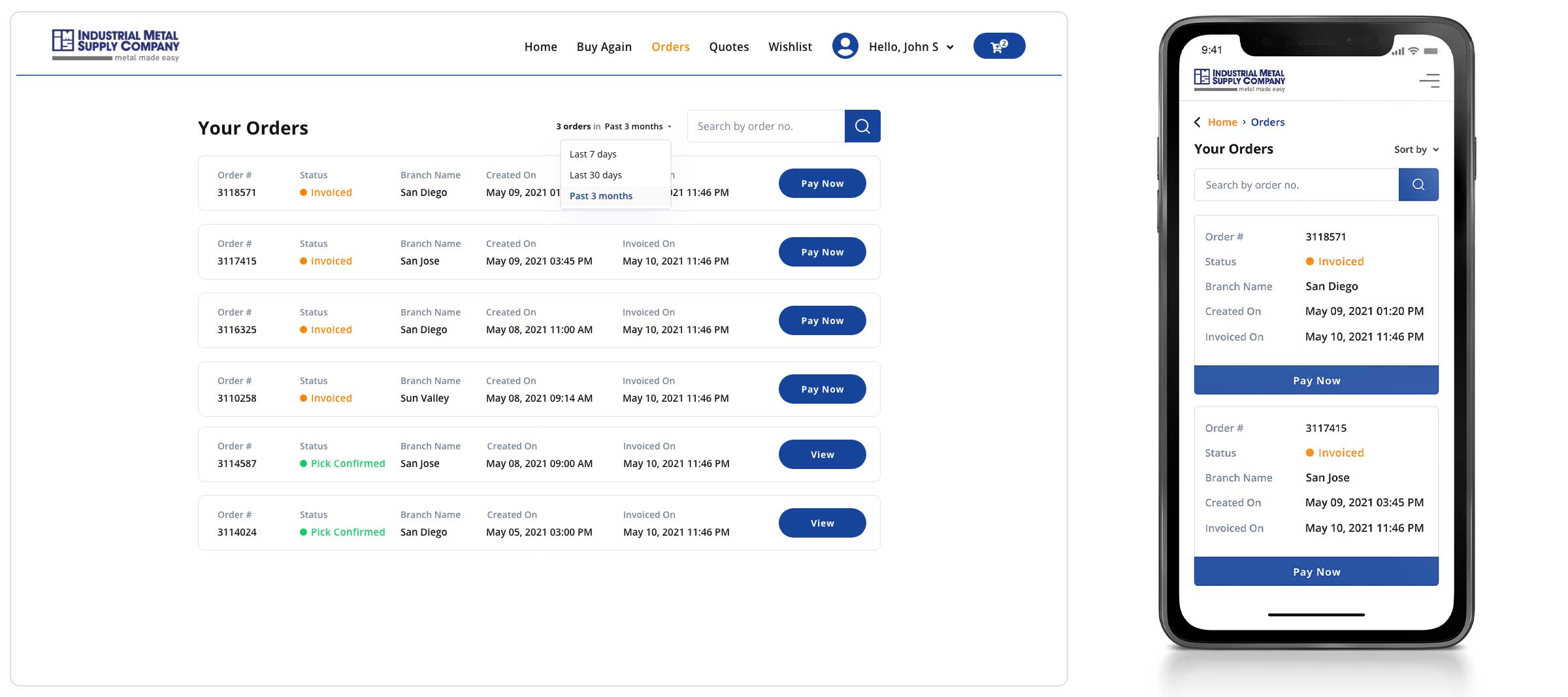Tap the Industrial Metal Supply mobile logo

[1239, 80]
